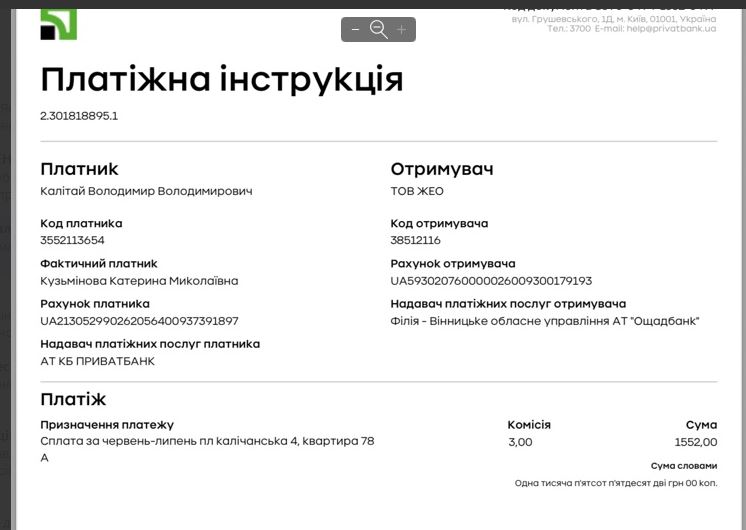Click the payer code 3552113654

[72, 240]
